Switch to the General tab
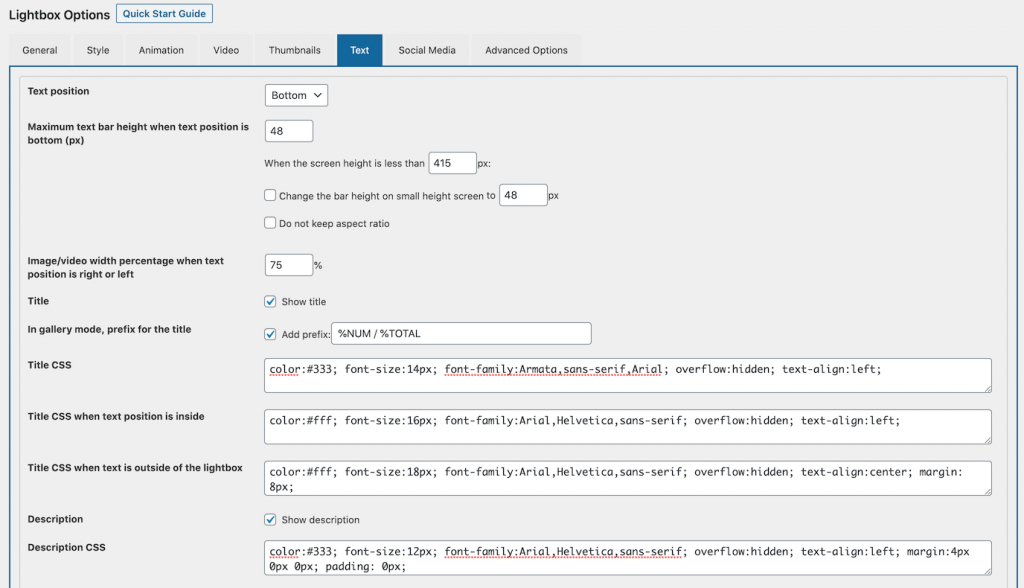 [39, 49]
